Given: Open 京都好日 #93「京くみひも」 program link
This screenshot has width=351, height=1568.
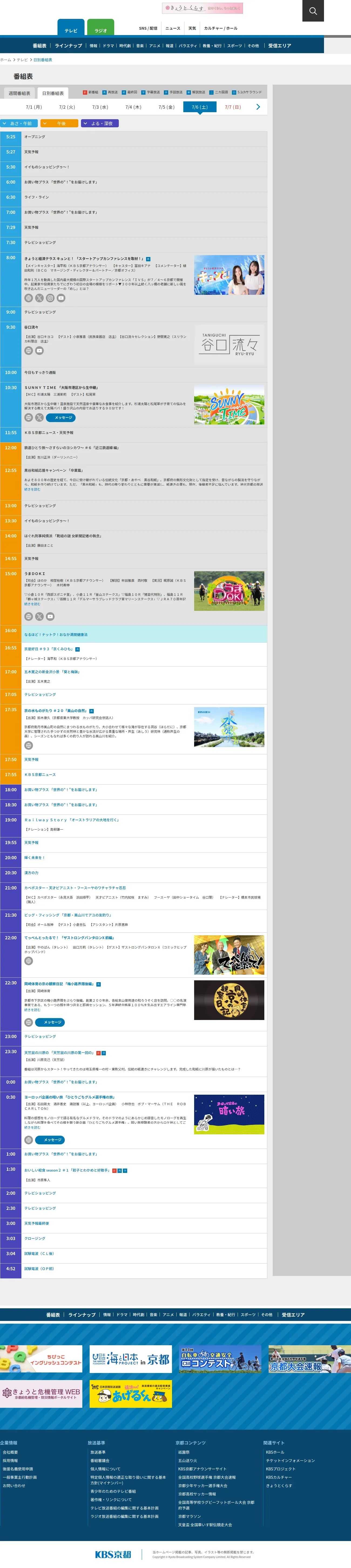Looking at the screenshot, I should (x=49, y=649).
